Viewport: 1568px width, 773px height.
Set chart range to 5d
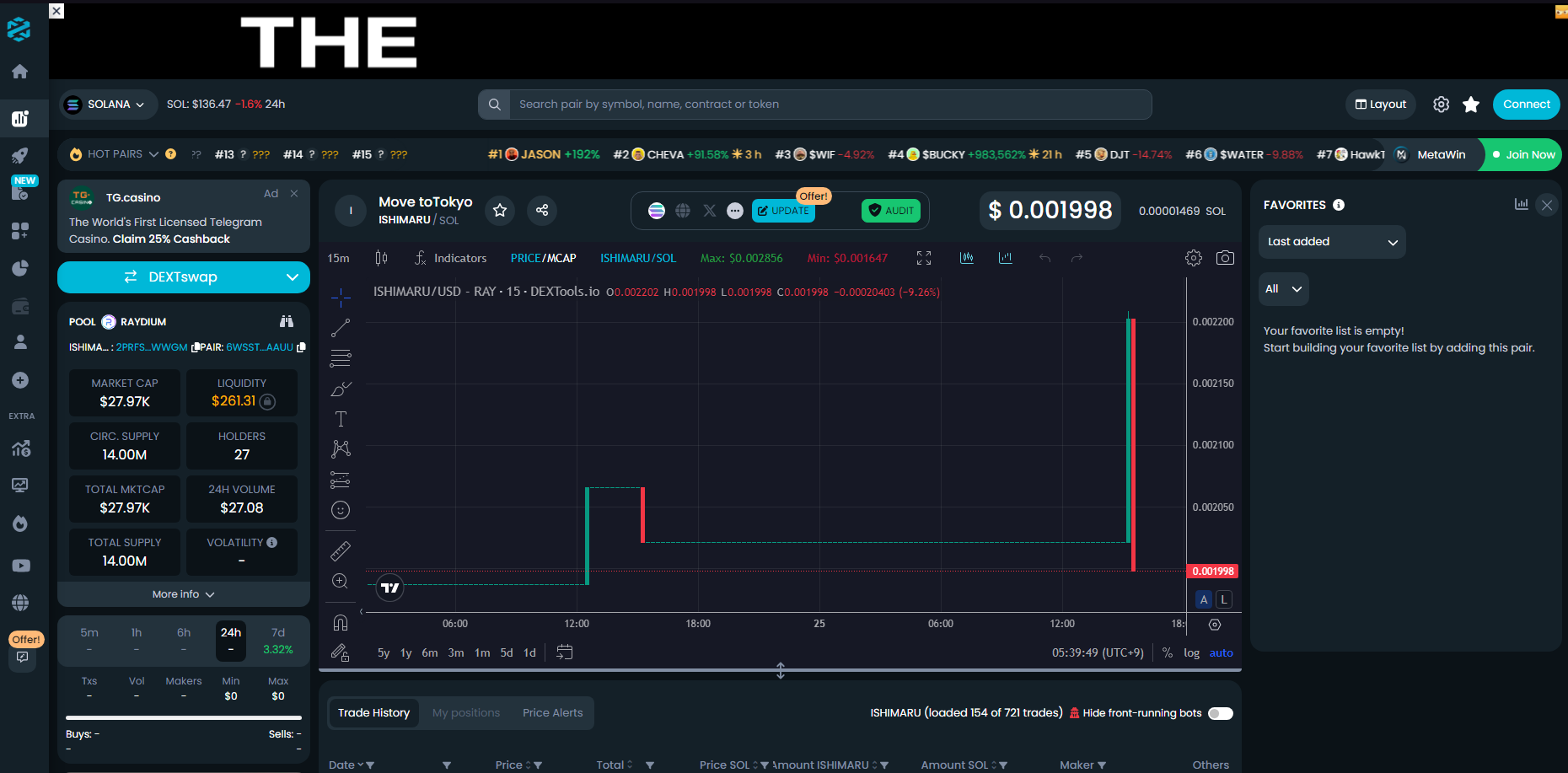click(x=507, y=653)
